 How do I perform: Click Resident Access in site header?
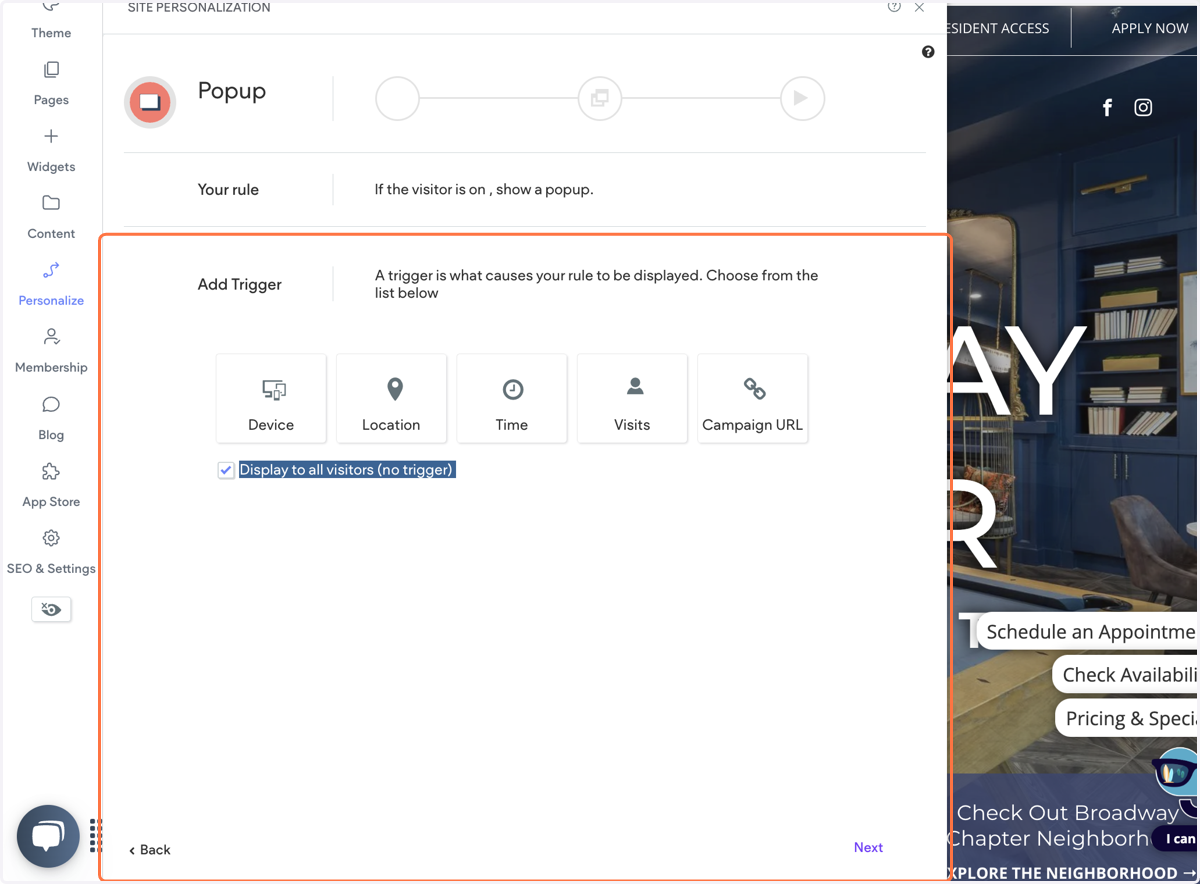click(998, 28)
